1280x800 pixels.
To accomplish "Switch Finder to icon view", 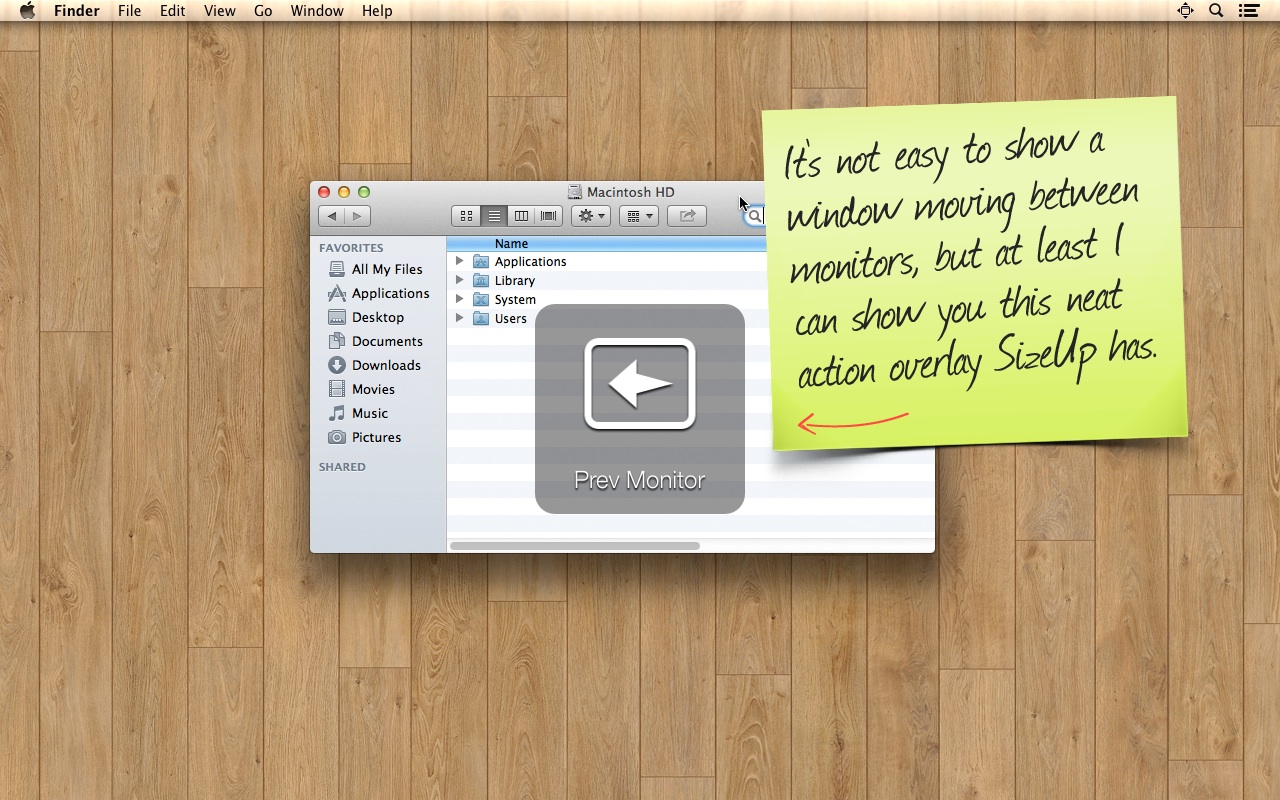I will point(466,216).
